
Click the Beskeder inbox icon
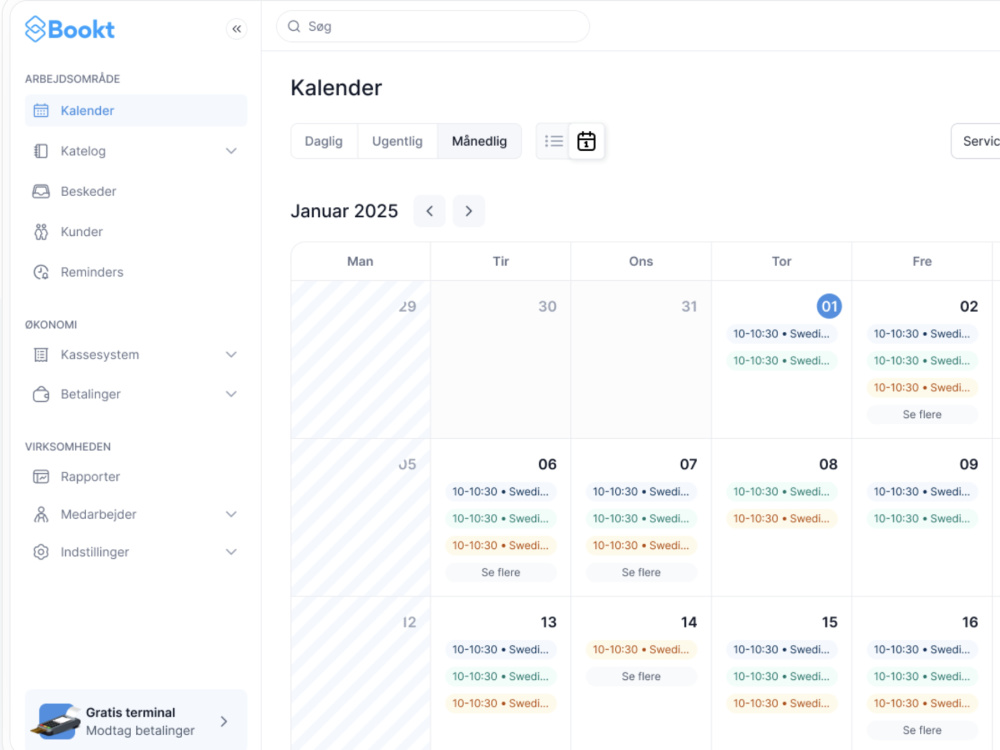pyautogui.click(x=41, y=191)
